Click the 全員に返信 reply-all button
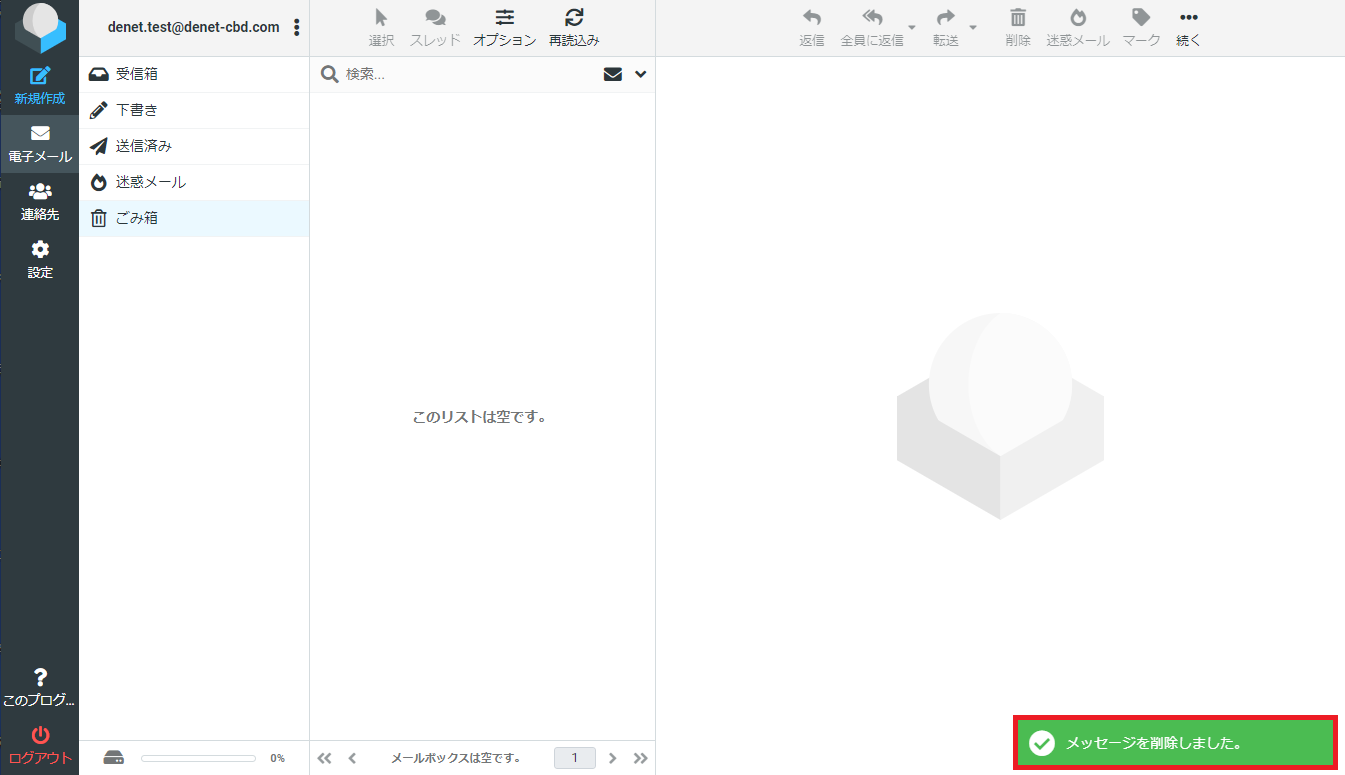1345x775 pixels. pyautogui.click(x=872, y=28)
